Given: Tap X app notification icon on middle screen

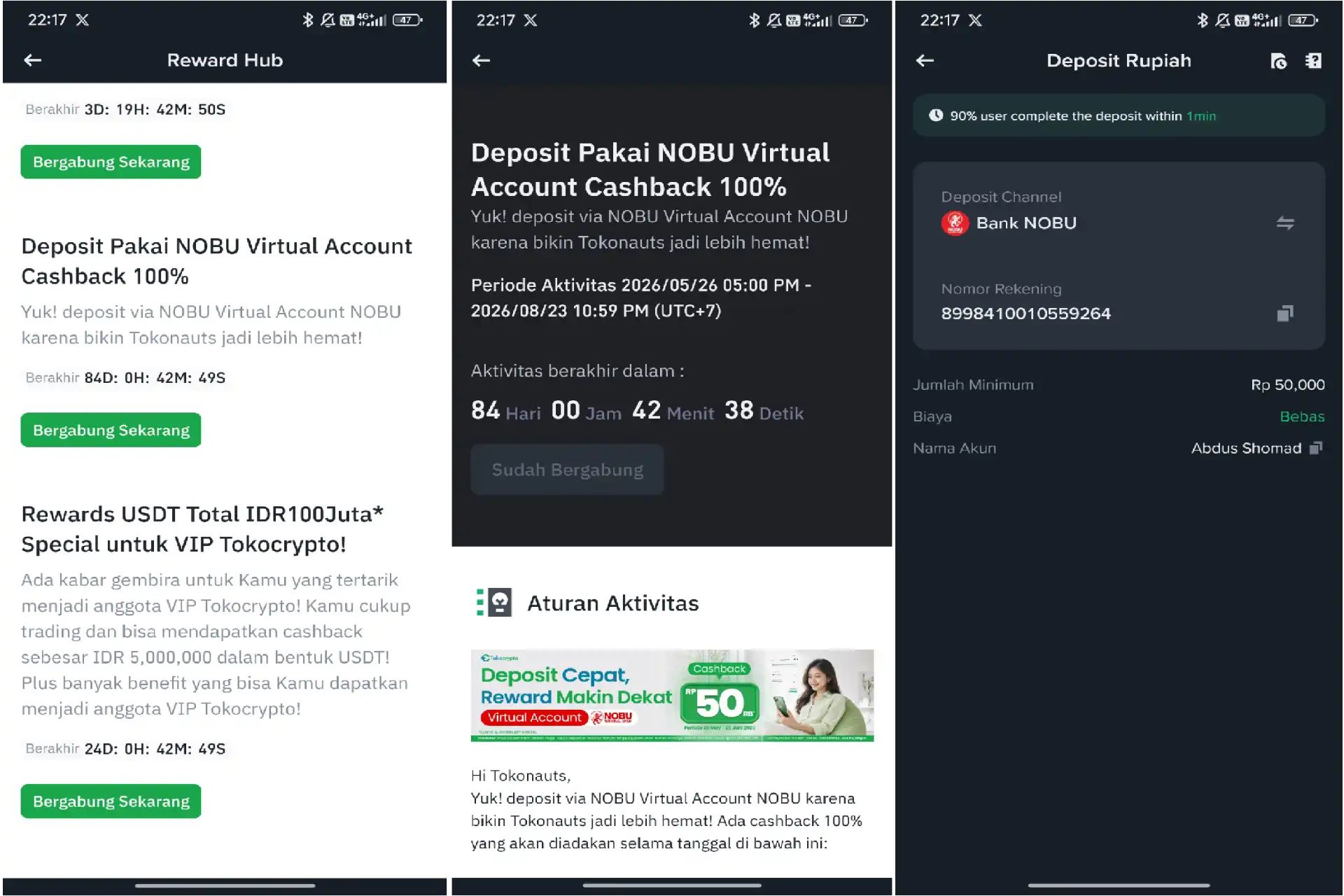Looking at the screenshot, I should 531,20.
